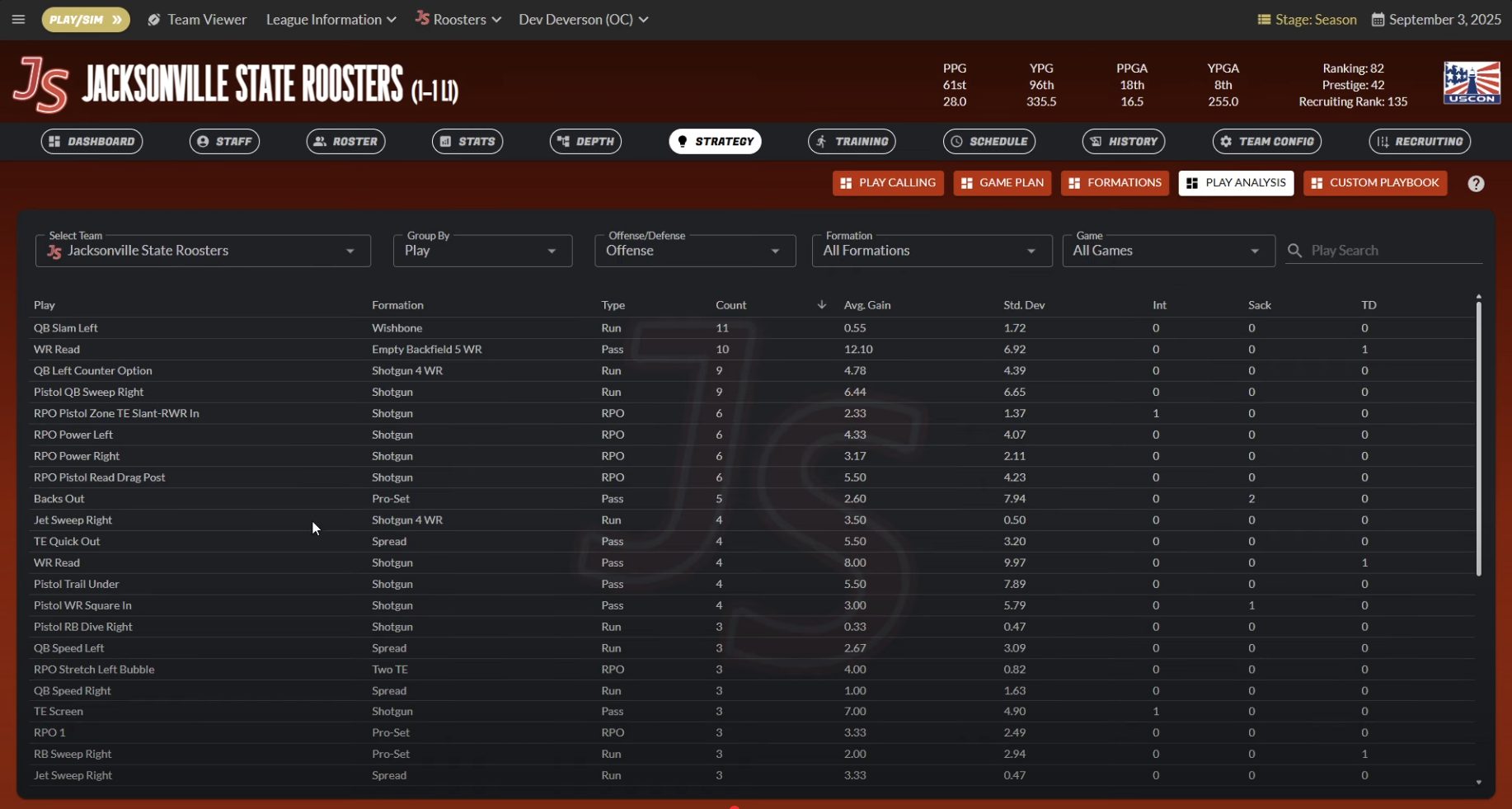Open the Play Calling section
1512x809 pixels.
coord(888,183)
